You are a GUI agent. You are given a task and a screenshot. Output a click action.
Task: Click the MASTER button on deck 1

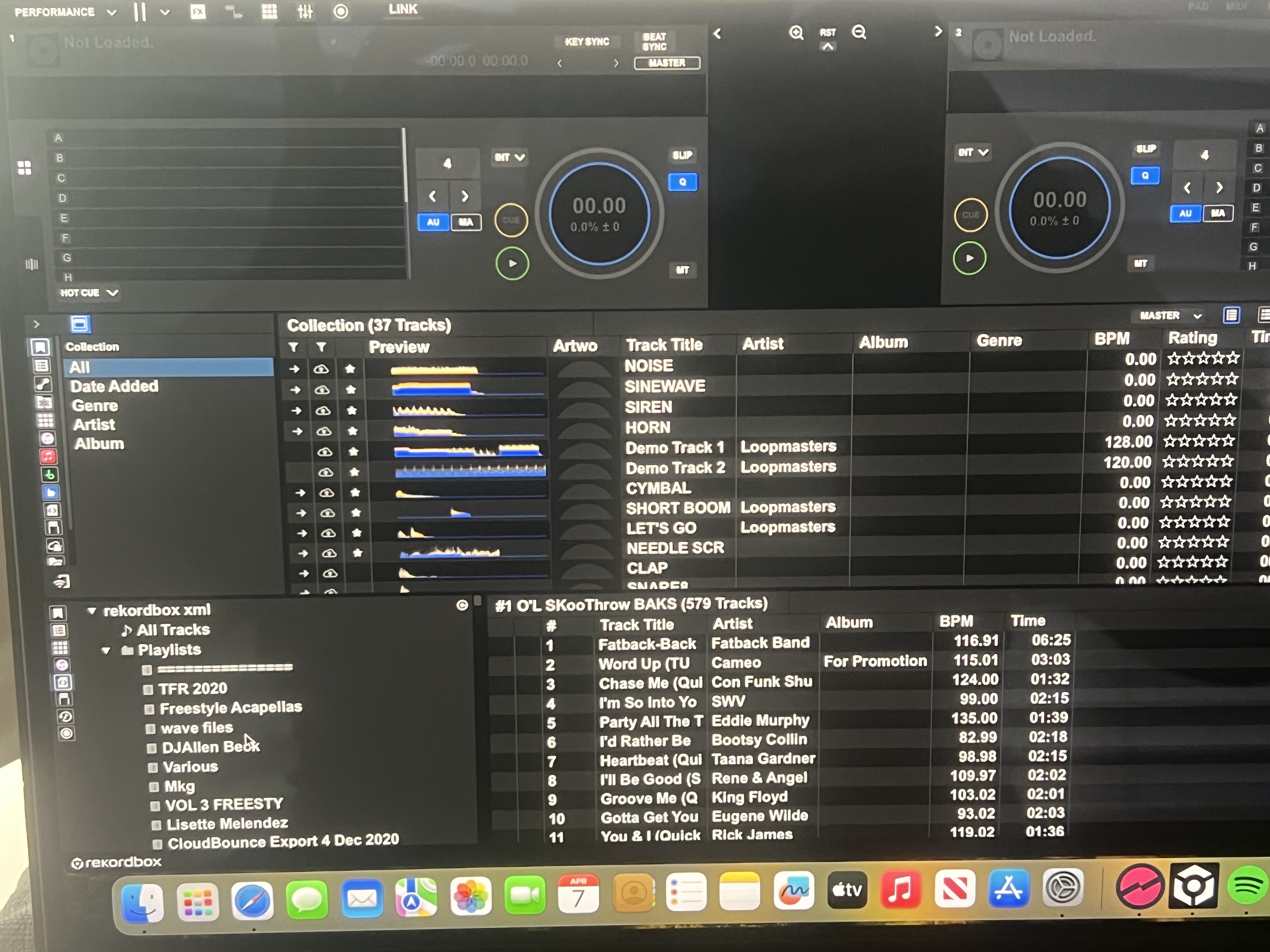coord(666,63)
